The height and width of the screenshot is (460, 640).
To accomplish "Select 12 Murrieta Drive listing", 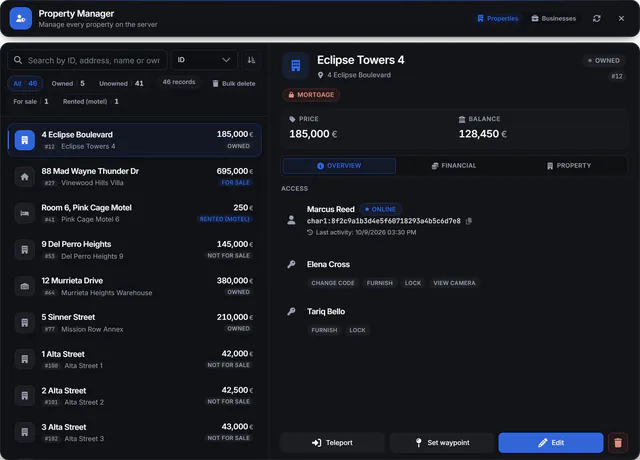I will 134,286.
